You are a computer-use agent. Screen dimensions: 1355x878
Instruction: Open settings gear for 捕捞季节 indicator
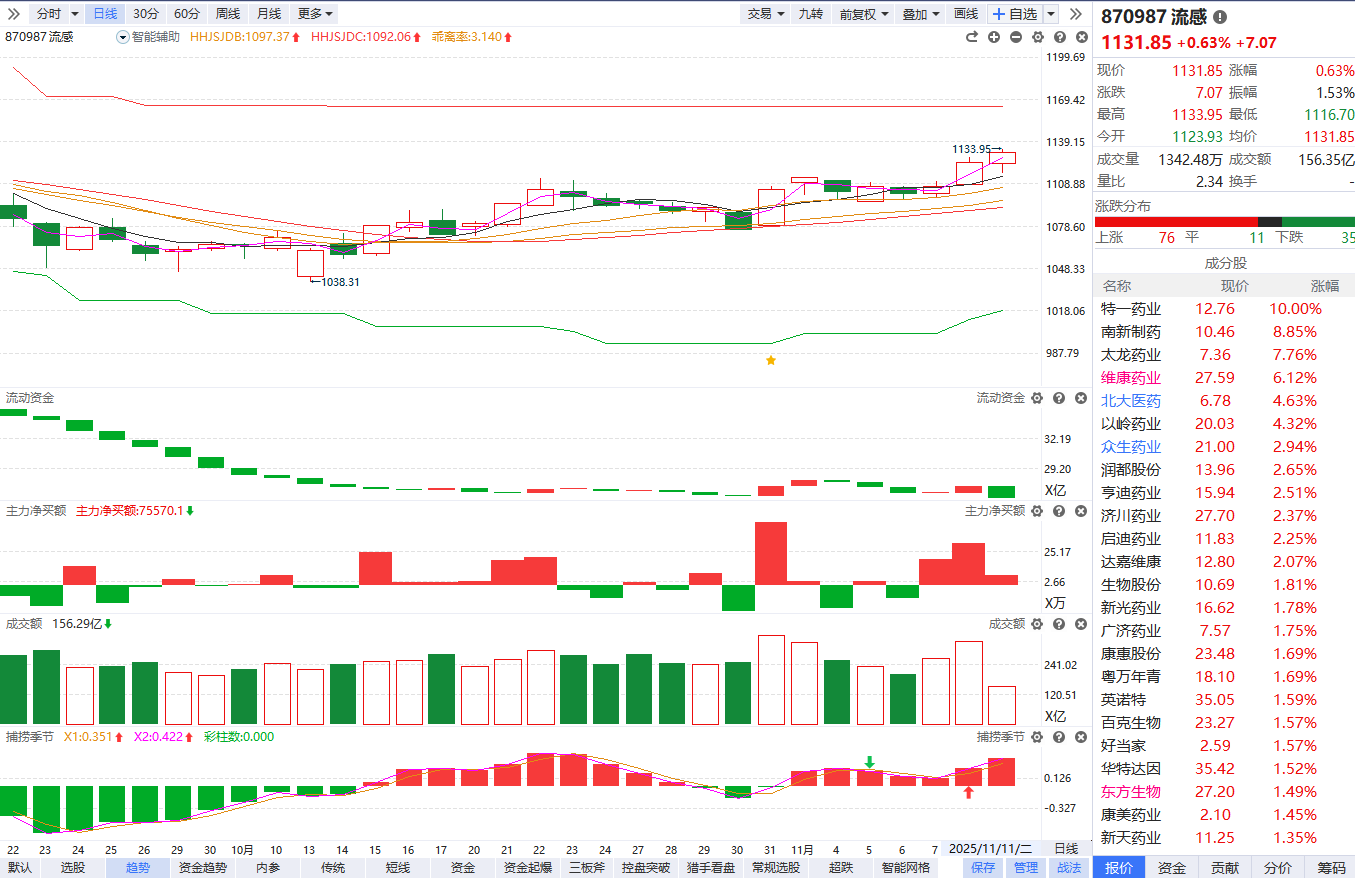[1036, 737]
